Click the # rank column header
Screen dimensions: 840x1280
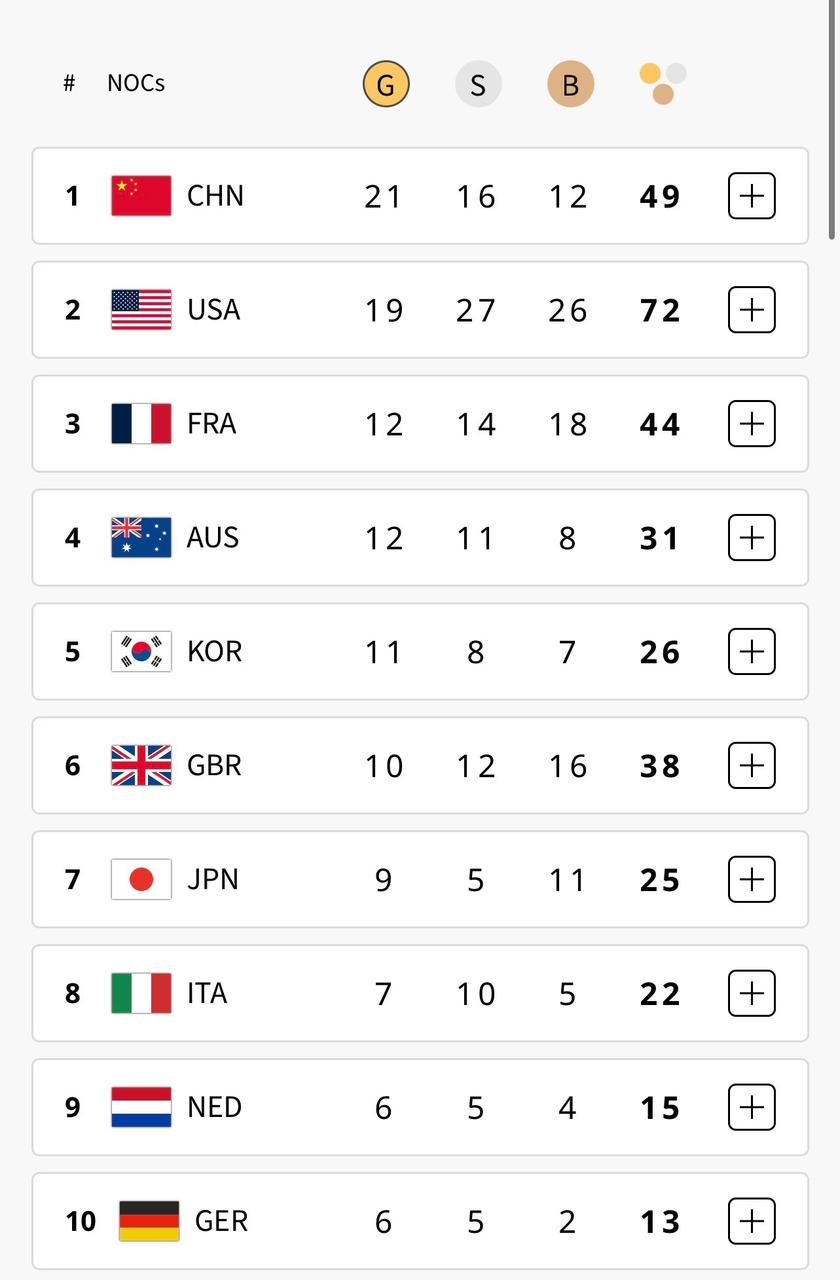tap(69, 83)
